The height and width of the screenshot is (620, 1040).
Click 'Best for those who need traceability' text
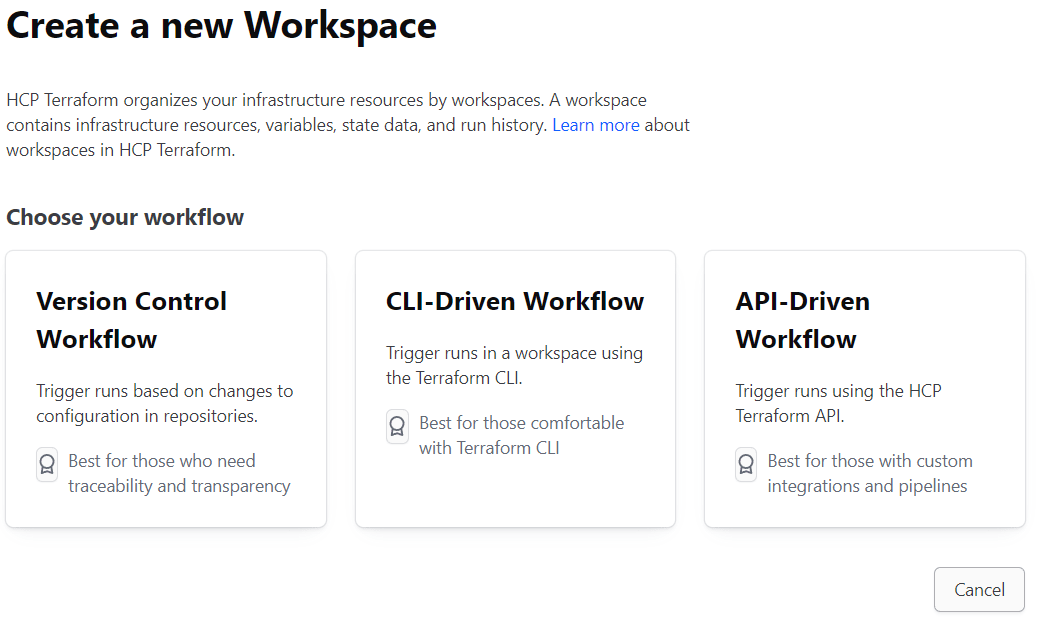pos(179,473)
